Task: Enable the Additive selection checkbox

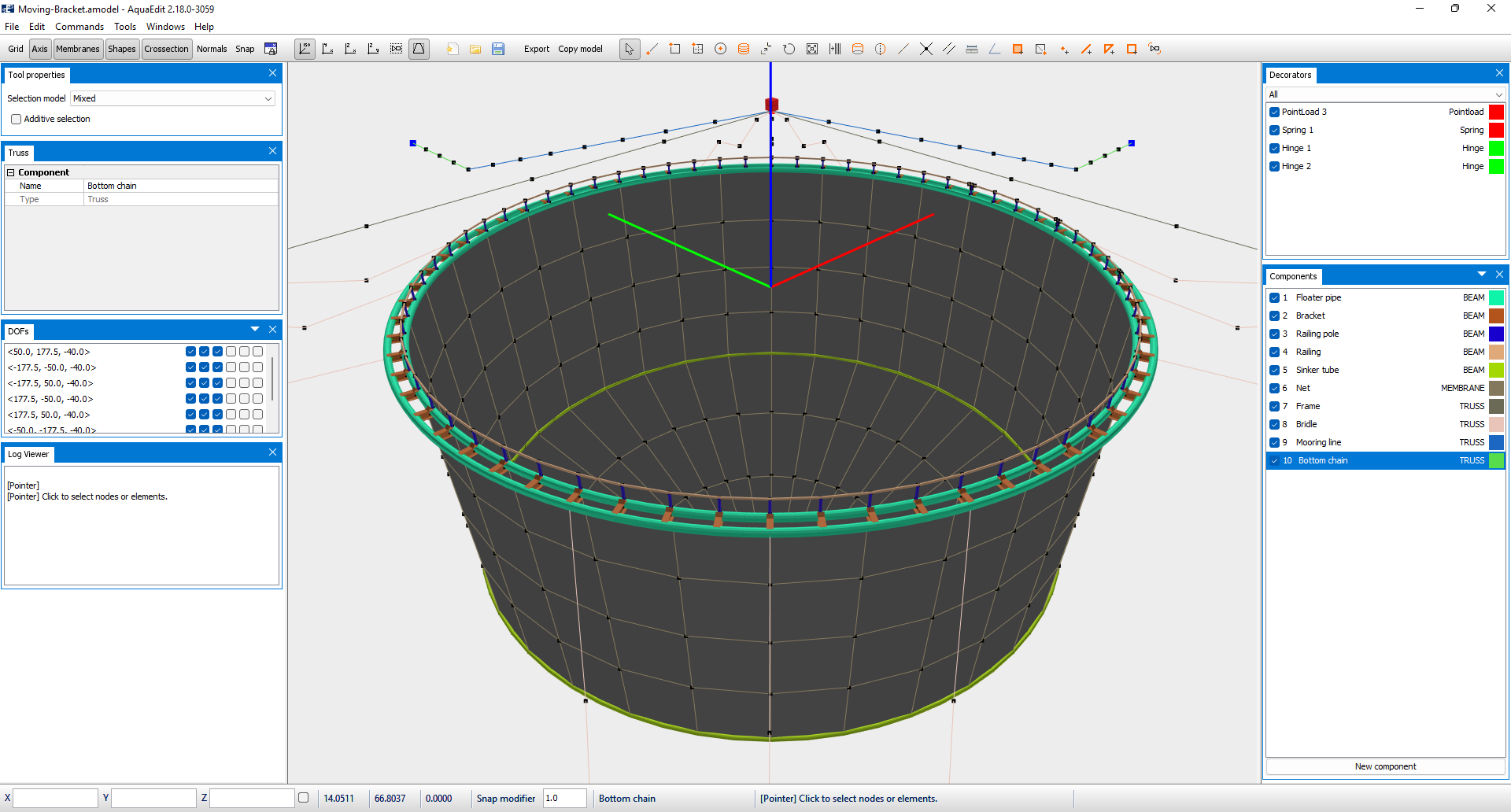Action: click(x=16, y=120)
